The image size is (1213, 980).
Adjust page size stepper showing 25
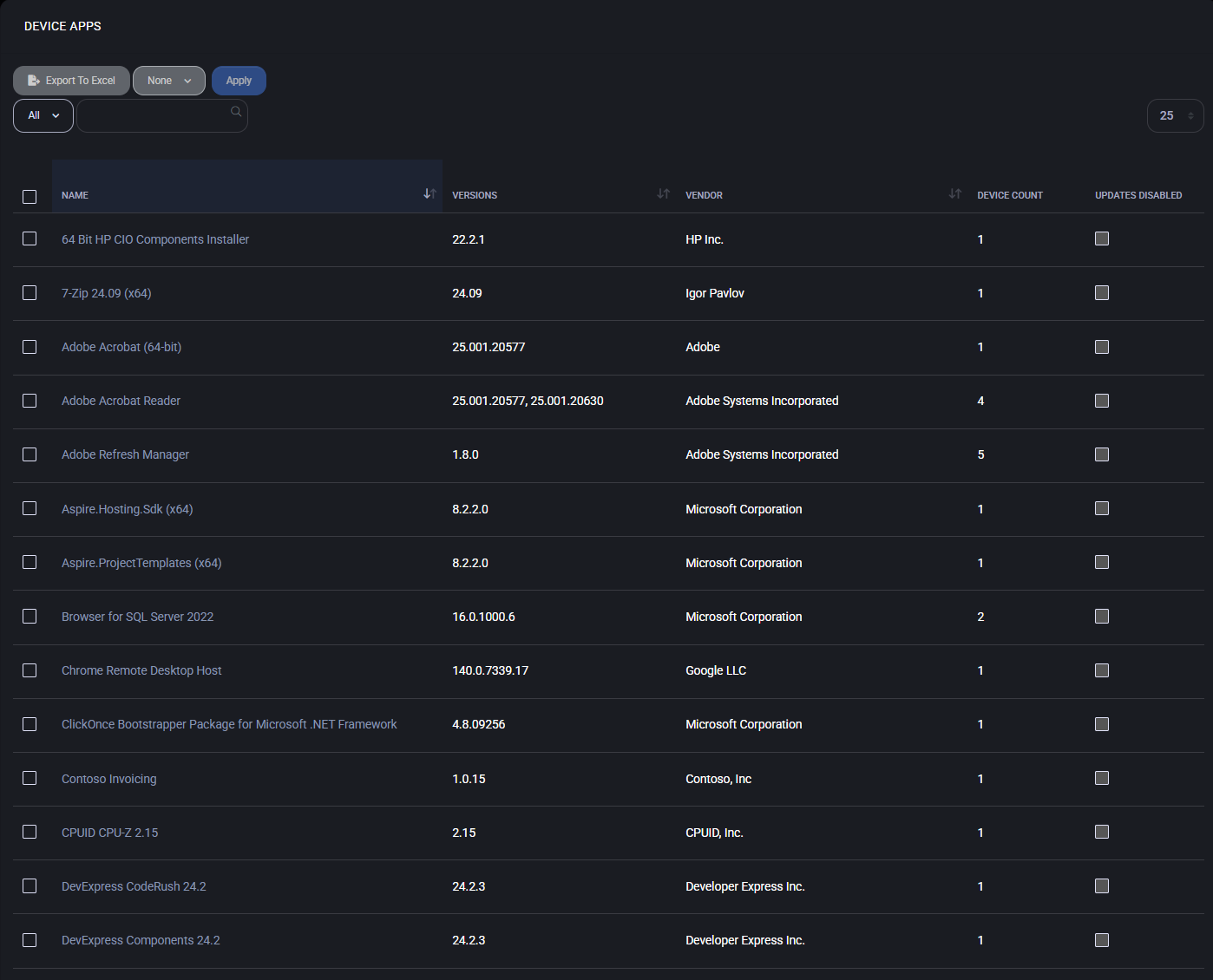1176,115
